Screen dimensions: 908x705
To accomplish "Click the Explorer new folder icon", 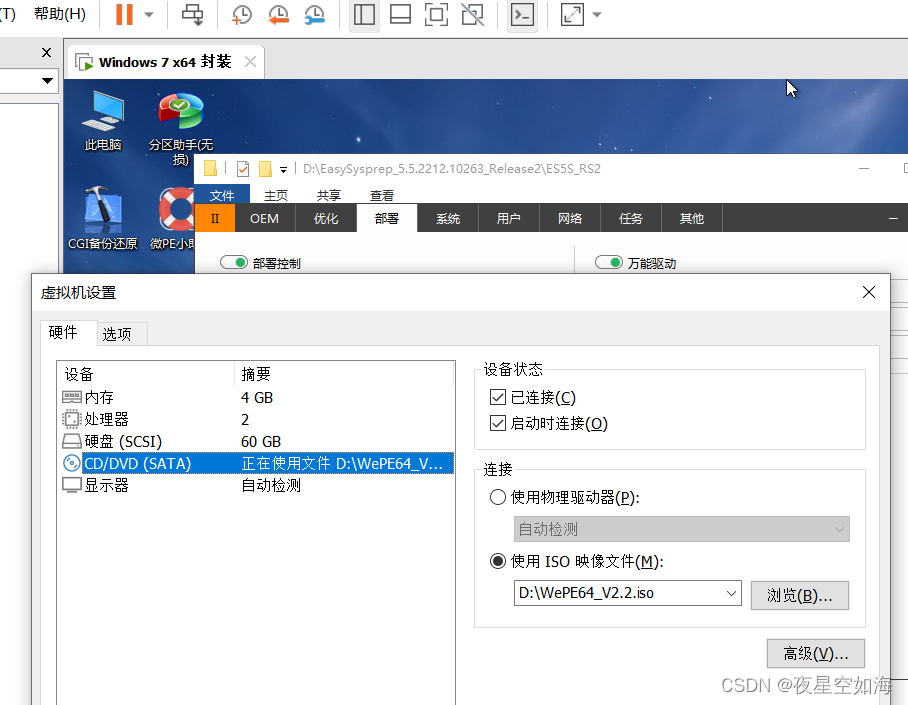I will (x=265, y=169).
